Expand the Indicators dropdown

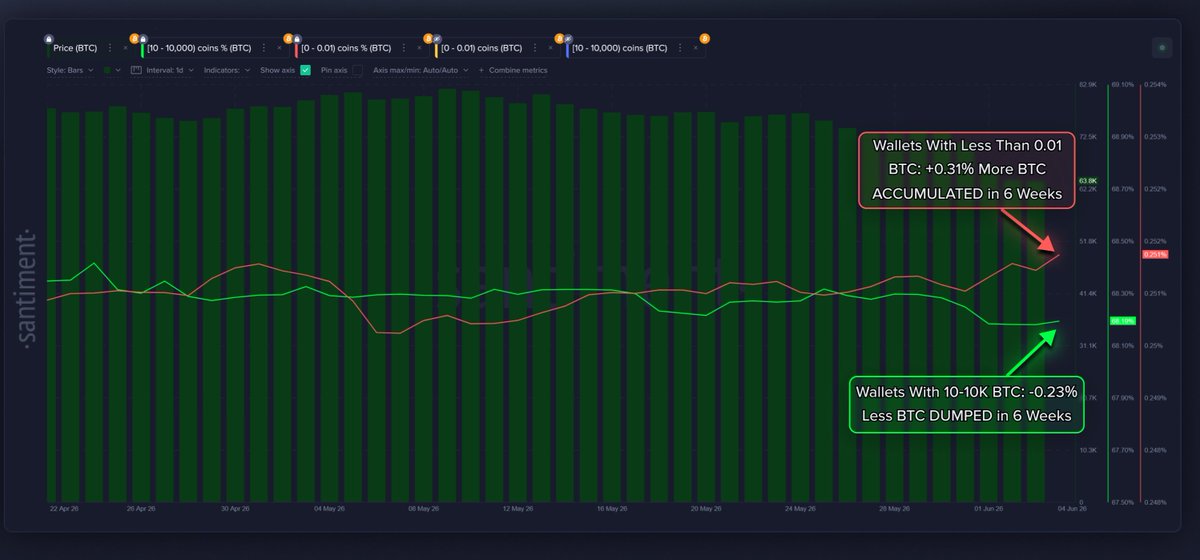tap(227, 70)
